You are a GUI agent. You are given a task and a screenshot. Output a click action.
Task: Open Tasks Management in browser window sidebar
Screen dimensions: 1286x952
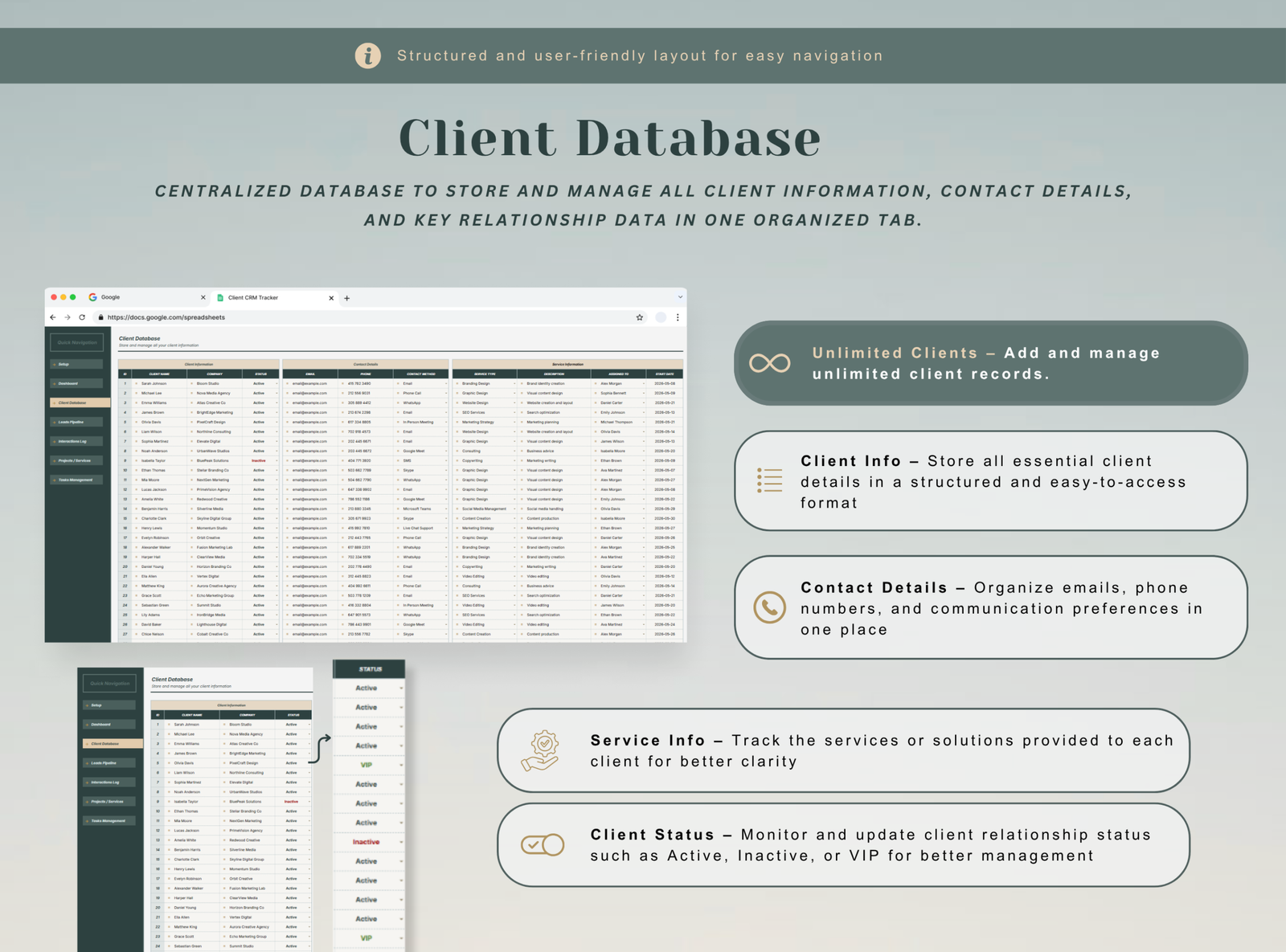78,480
